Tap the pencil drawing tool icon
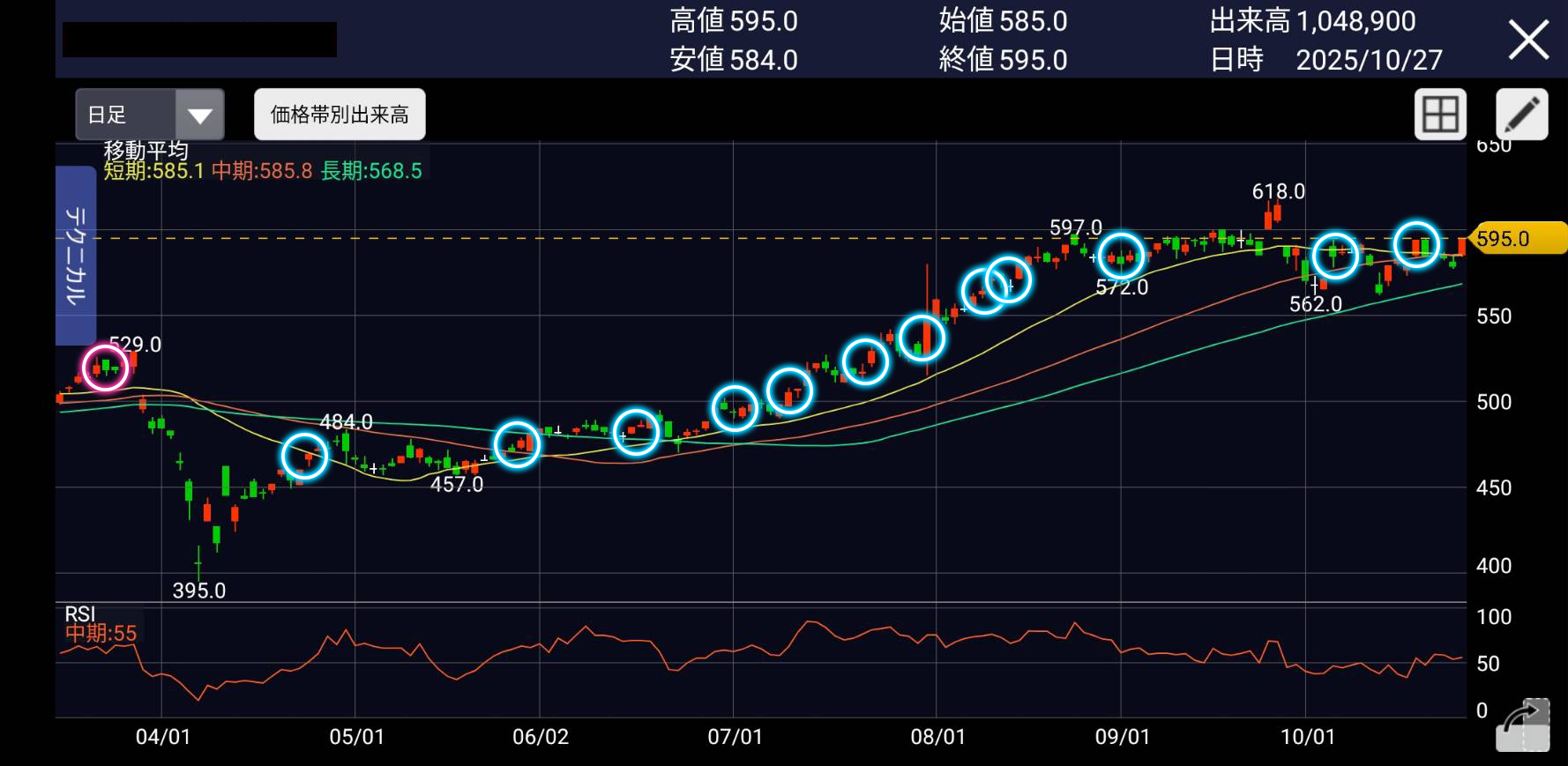Image resolution: width=1568 pixels, height=766 pixels. [1522, 115]
